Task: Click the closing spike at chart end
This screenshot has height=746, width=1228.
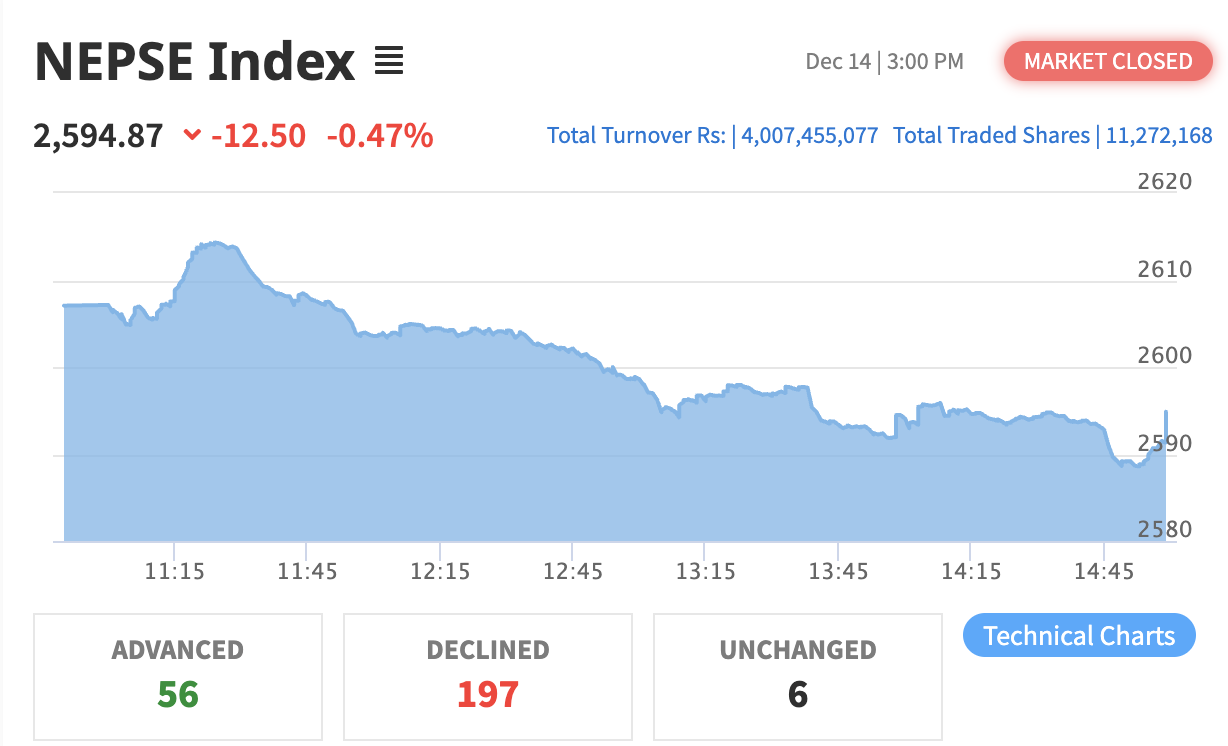Action: [x=1166, y=412]
